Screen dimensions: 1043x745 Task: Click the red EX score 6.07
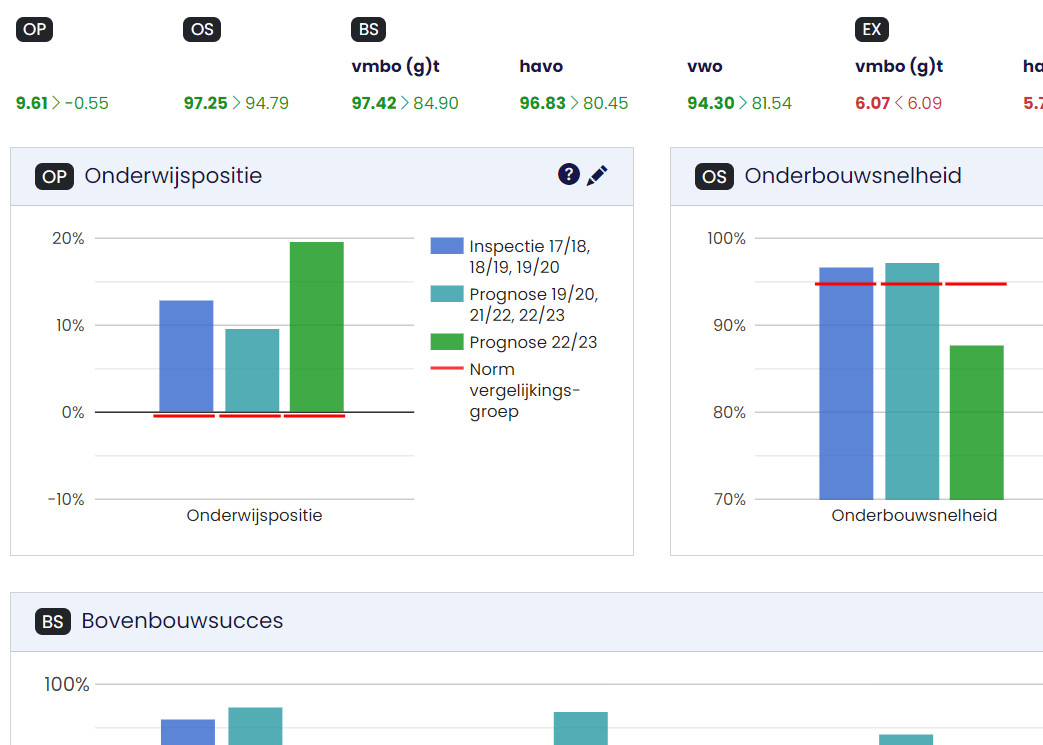[872, 103]
